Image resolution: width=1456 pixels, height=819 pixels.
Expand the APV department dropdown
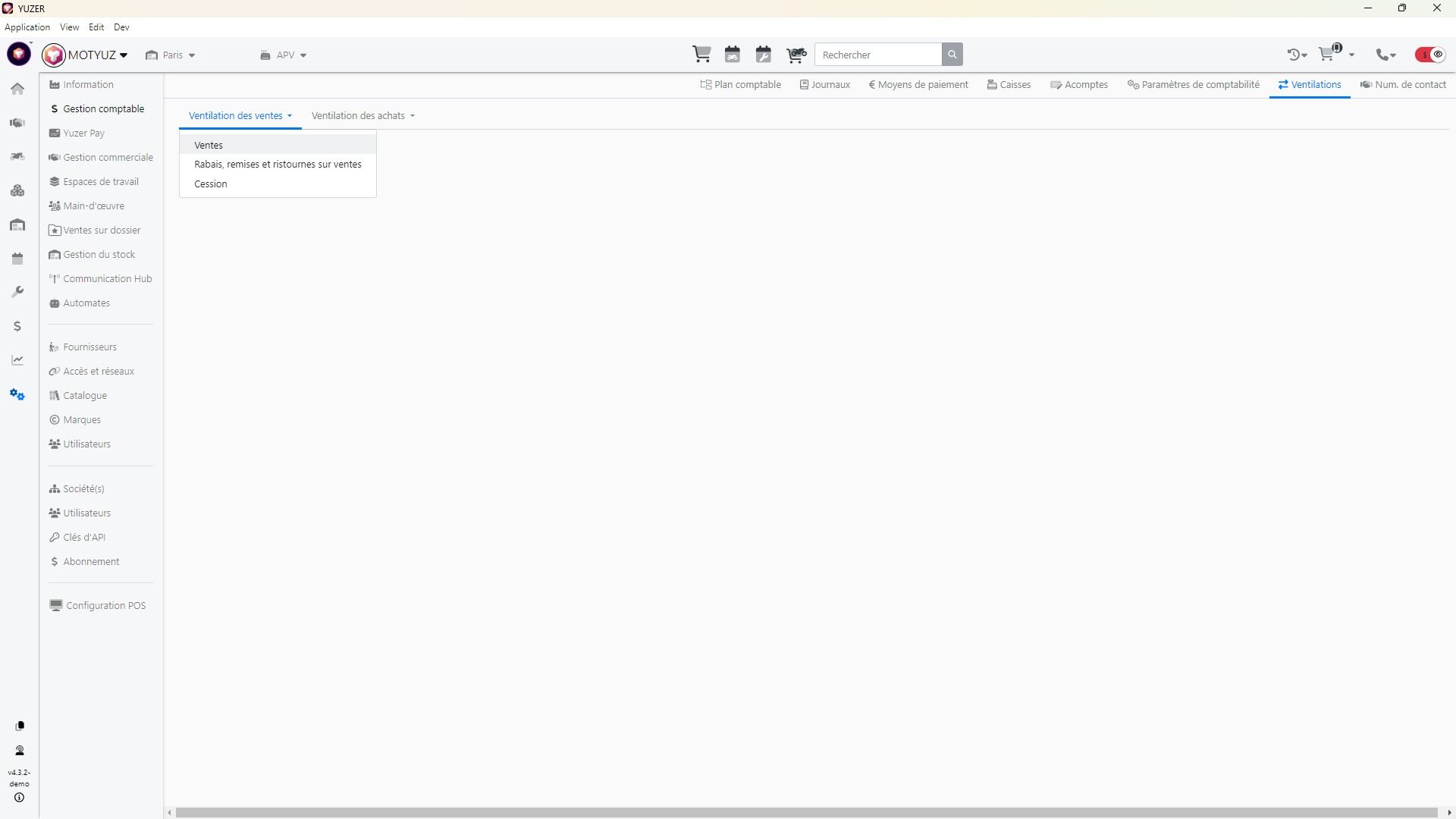point(284,55)
